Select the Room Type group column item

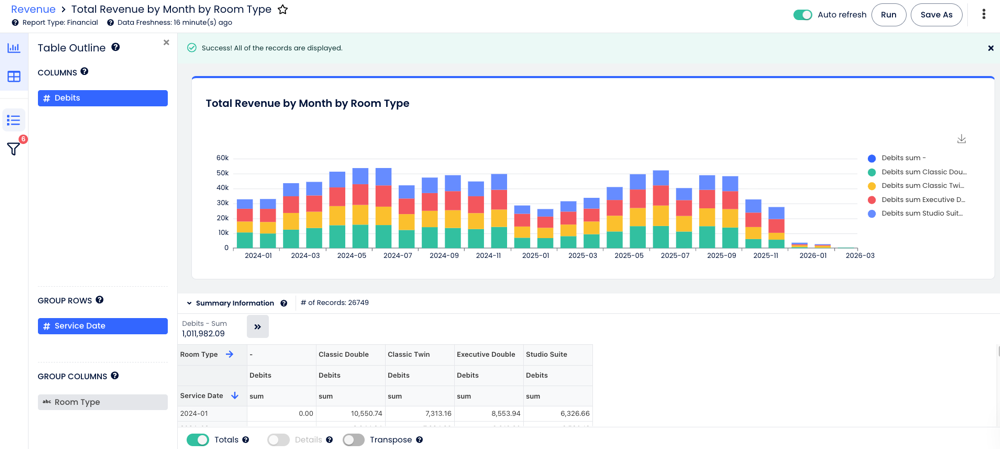(x=103, y=402)
